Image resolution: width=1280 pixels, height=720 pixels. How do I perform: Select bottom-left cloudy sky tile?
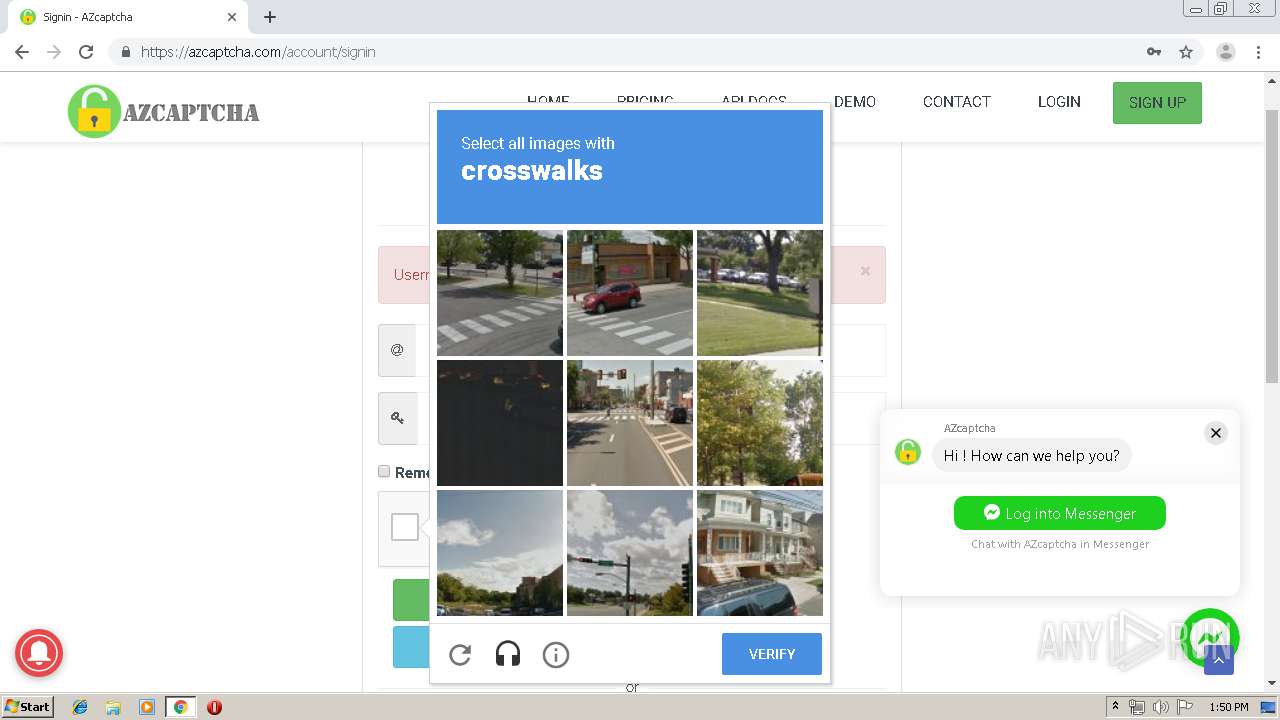(x=500, y=553)
